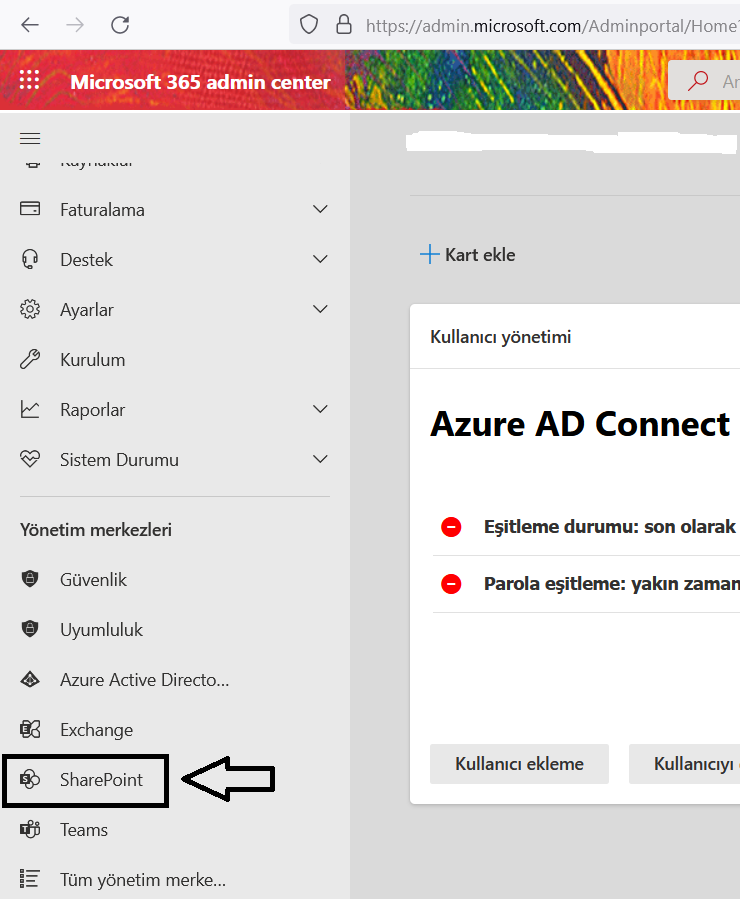
Task: Click the plus icon beside Kart ekle
Action: pyautogui.click(x=429, y=254)
